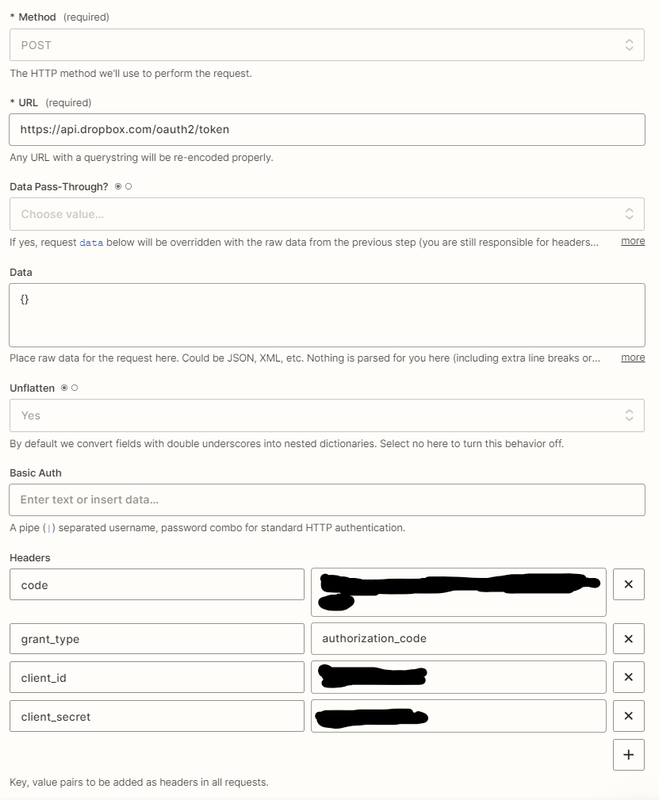659x800 pixels.
Task: Add a new header with plus button
Action: tap(628, 755)
